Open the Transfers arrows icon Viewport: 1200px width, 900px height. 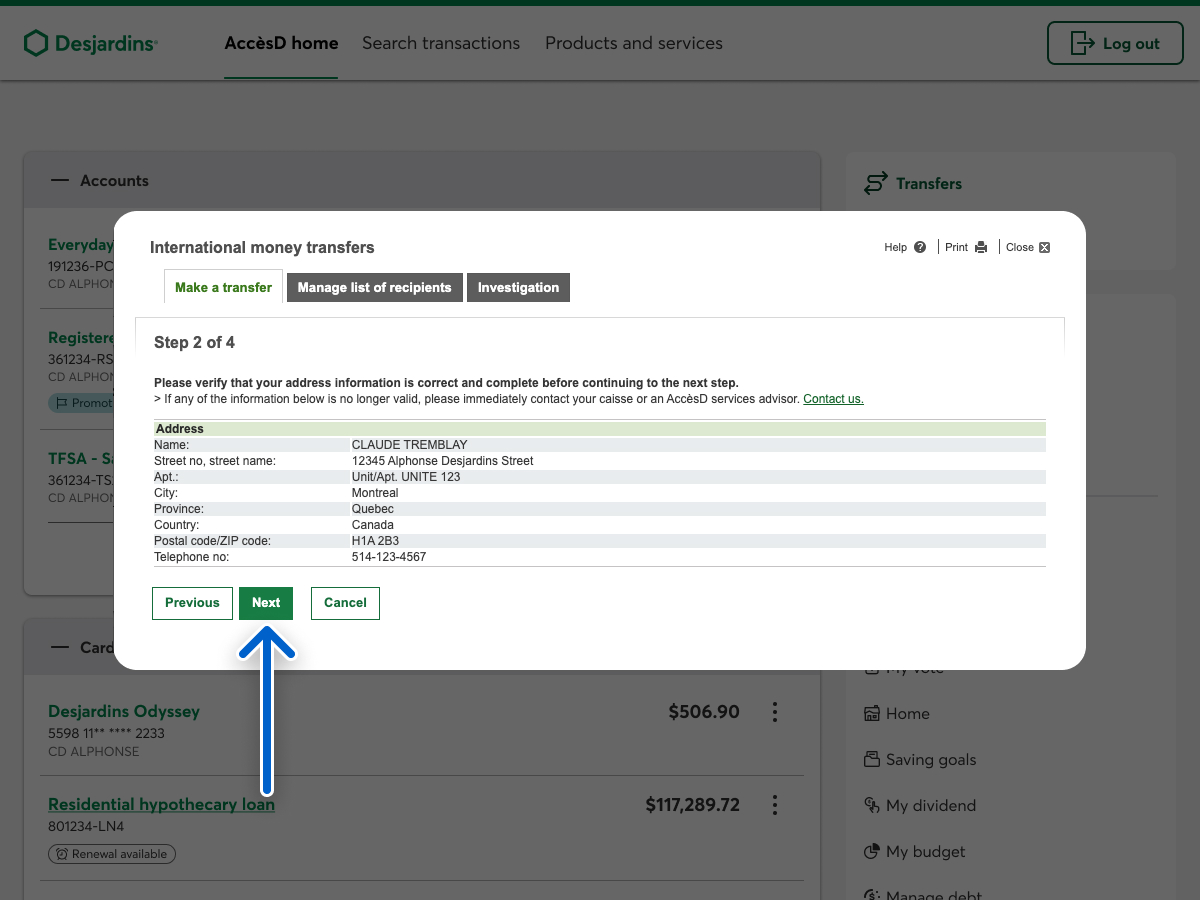(876, 183)
